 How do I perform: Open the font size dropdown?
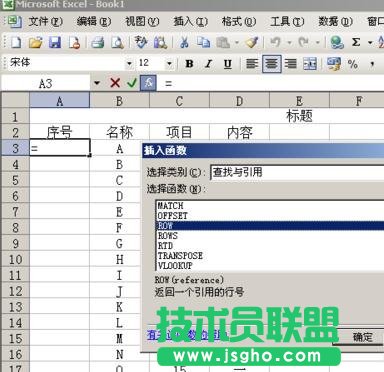pyautogui.click(x=169, y=63)
